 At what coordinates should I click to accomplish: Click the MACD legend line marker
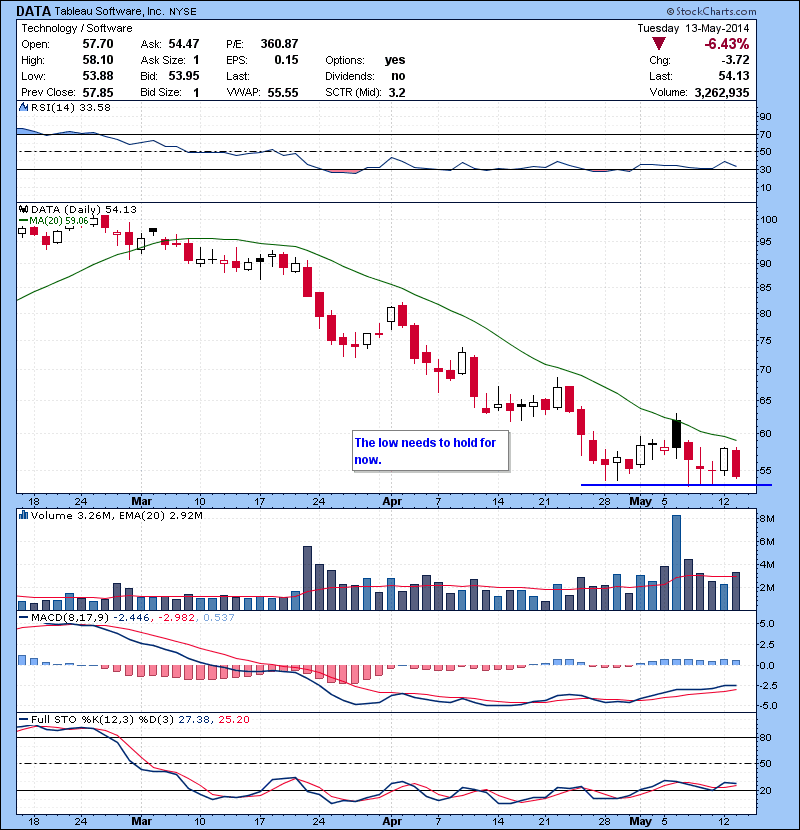(23, 617)
